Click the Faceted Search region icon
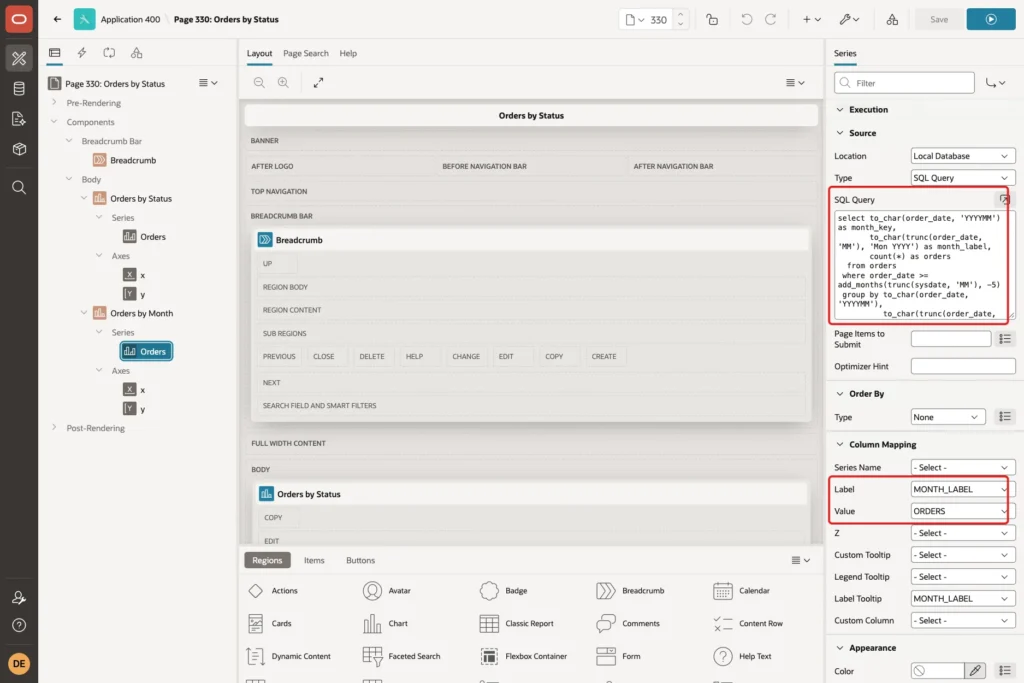 pyautogui.click(x=372, y=656)
